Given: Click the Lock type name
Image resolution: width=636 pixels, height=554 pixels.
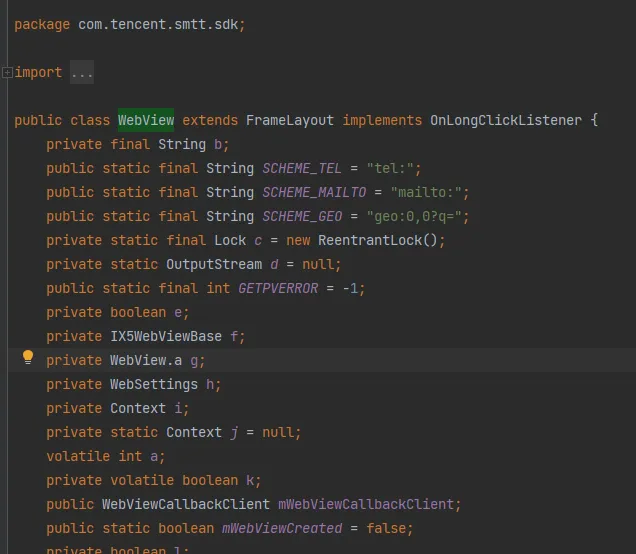Looking at the screenshot, I should 230,240.
